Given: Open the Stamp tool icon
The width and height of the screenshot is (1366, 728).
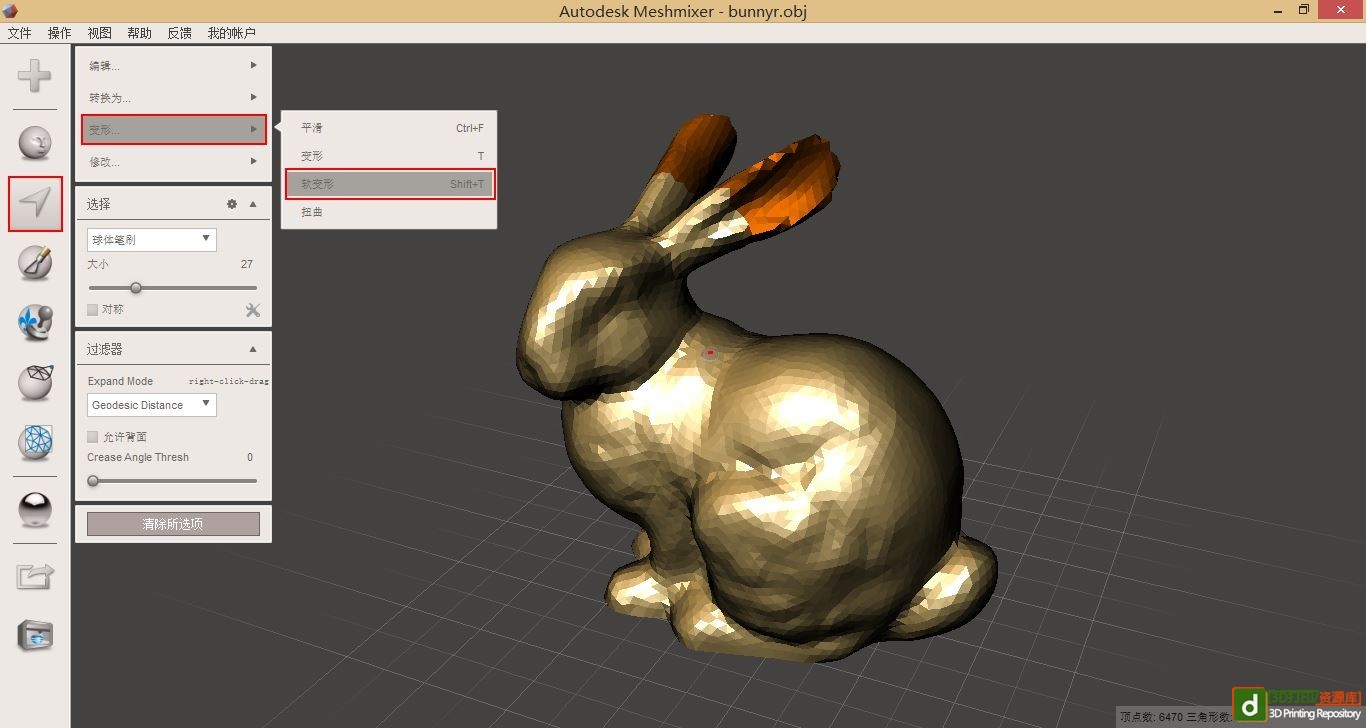Looking at the screenshot, I should pos(36,322).
